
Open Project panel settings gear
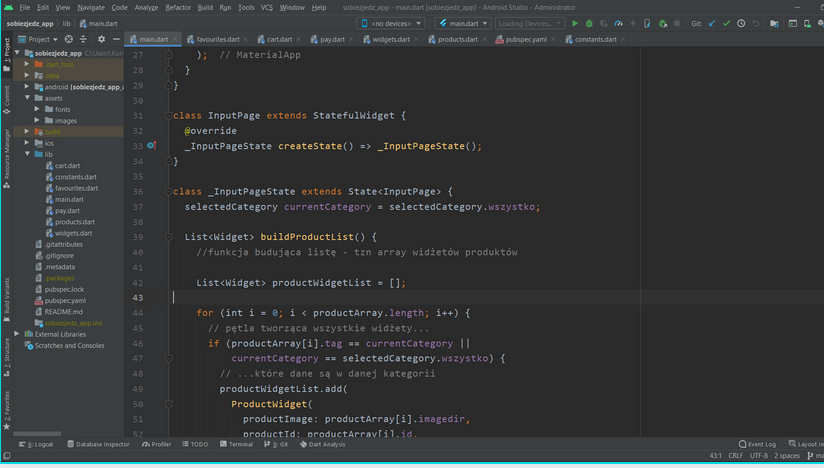tap(101, 39)
